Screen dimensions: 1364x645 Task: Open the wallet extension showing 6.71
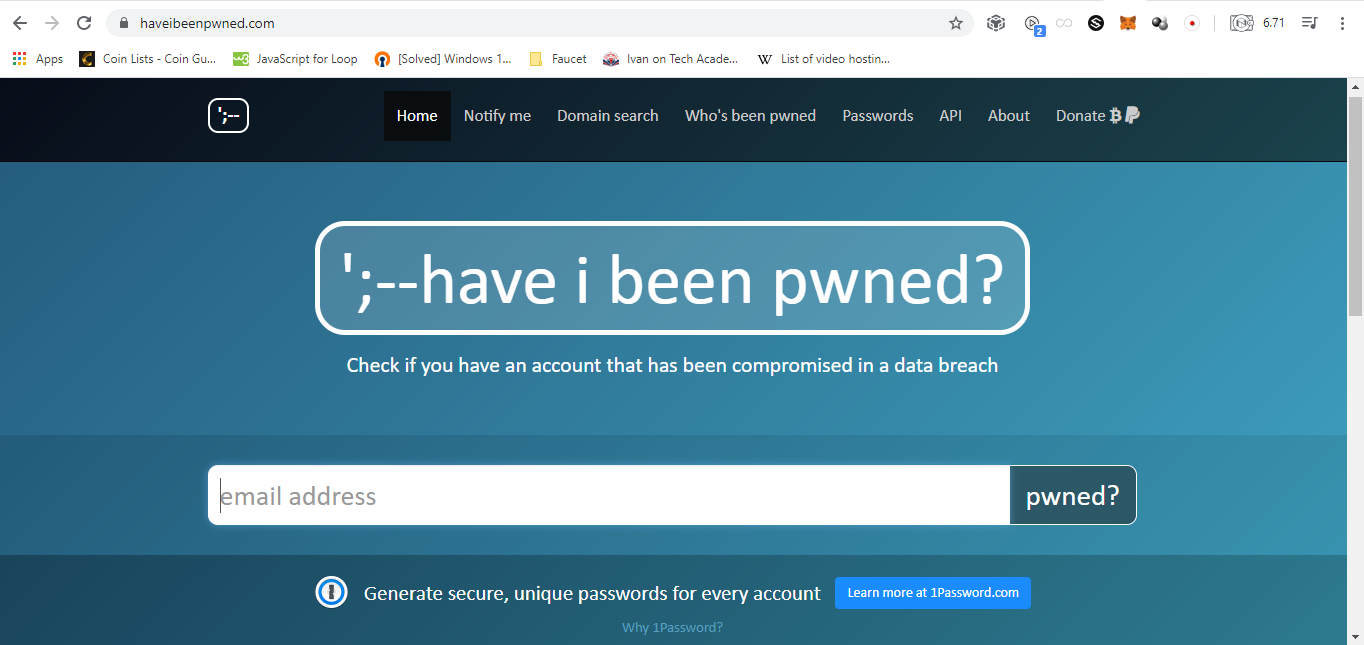(1257, 23)
